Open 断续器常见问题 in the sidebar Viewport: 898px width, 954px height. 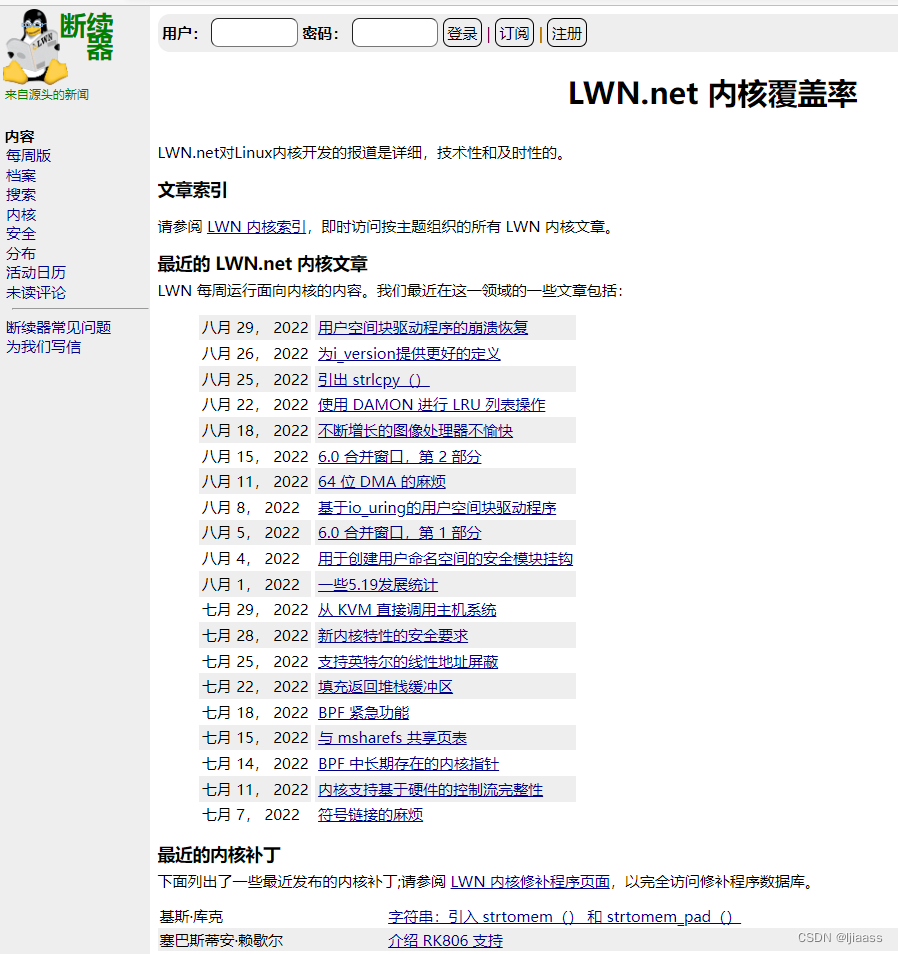pos(58,327)
